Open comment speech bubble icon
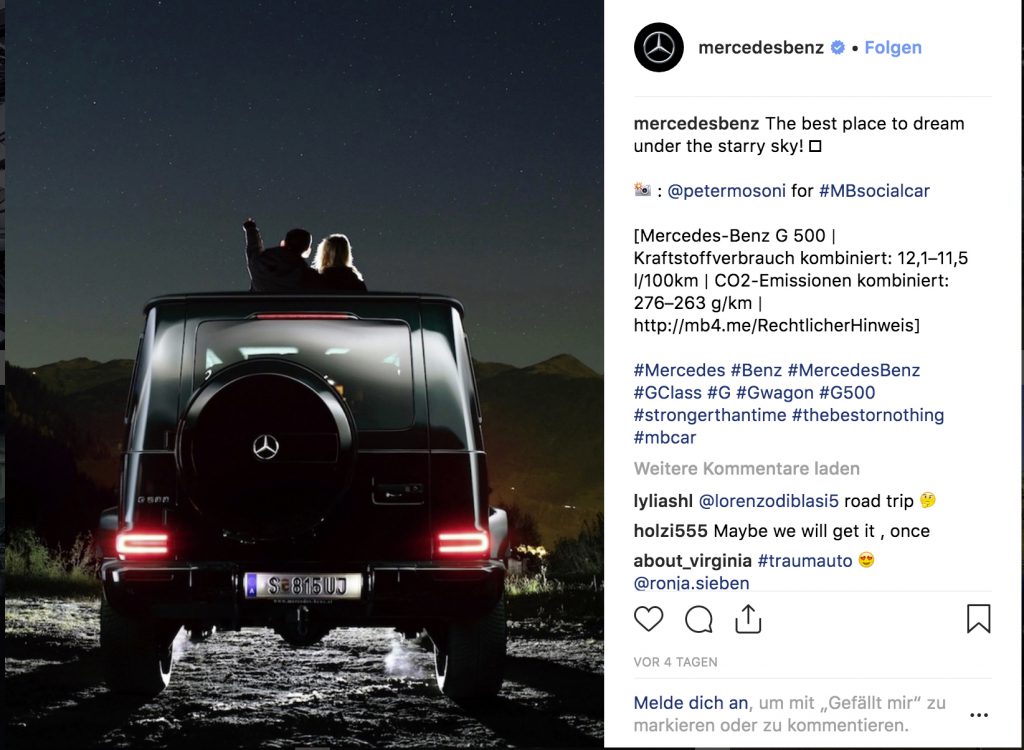This screenshot has height=750, width=1024. click(x=698, y=619)
